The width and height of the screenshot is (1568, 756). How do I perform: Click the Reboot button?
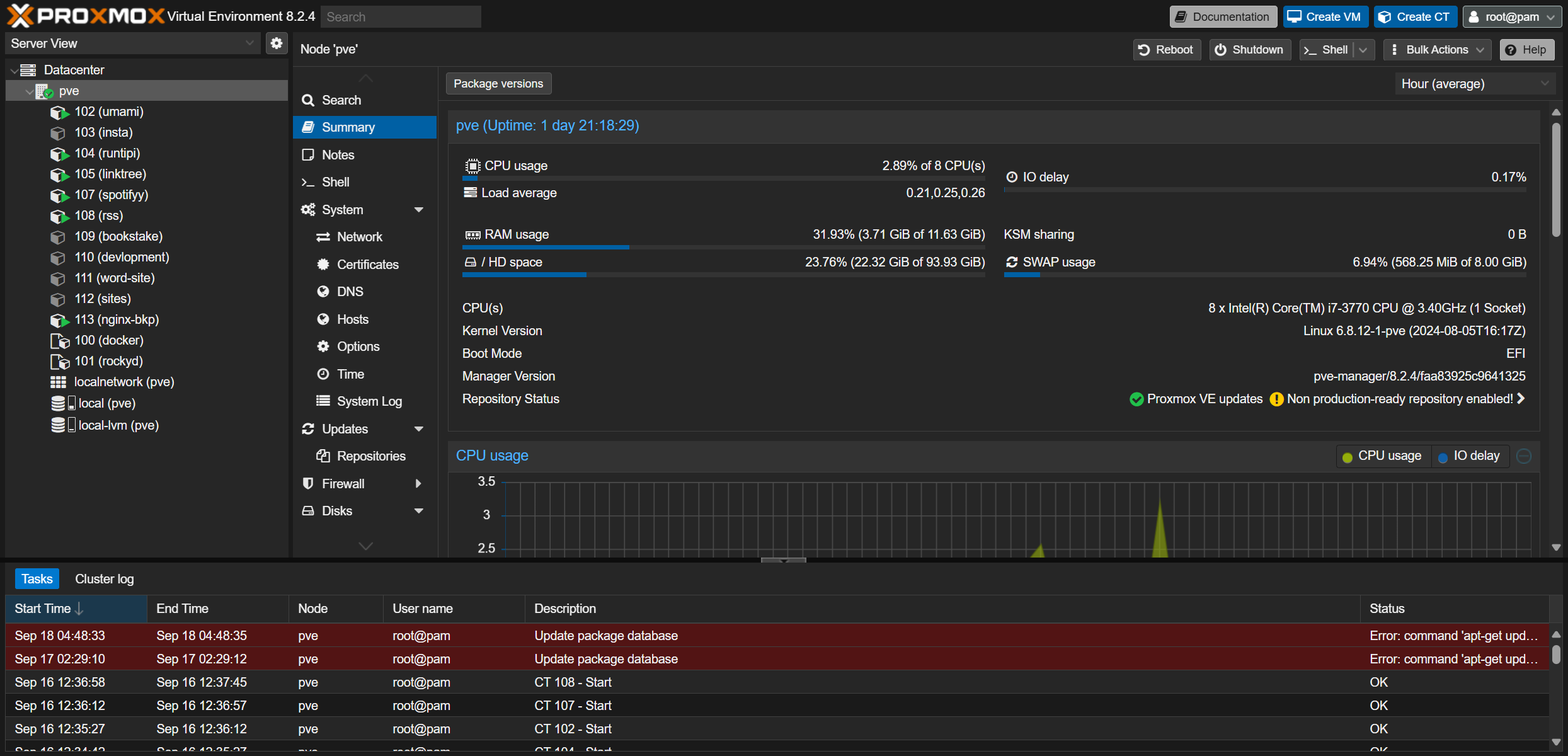1167,50
